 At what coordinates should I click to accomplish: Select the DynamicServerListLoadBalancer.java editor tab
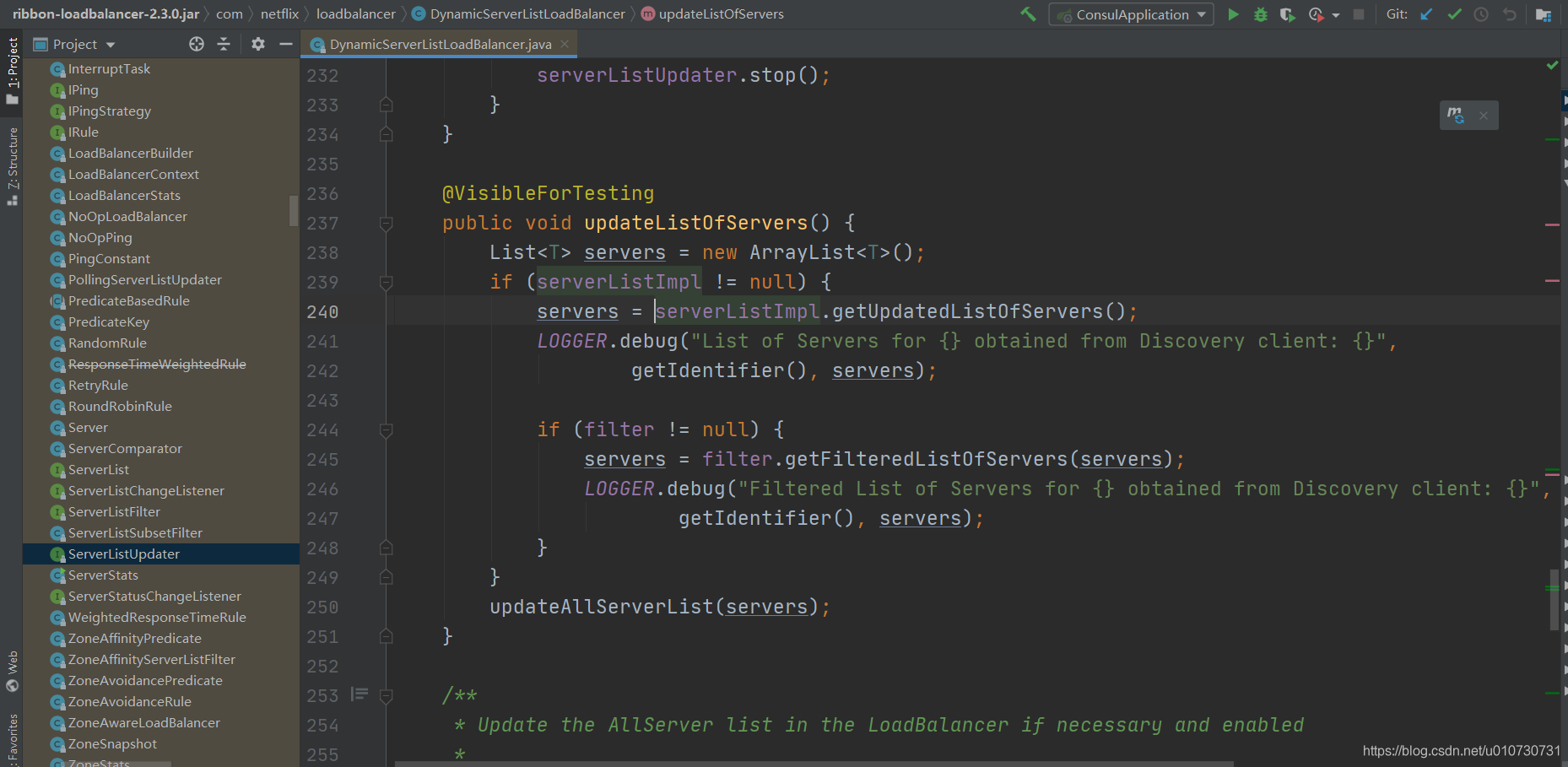coord(440,44)
